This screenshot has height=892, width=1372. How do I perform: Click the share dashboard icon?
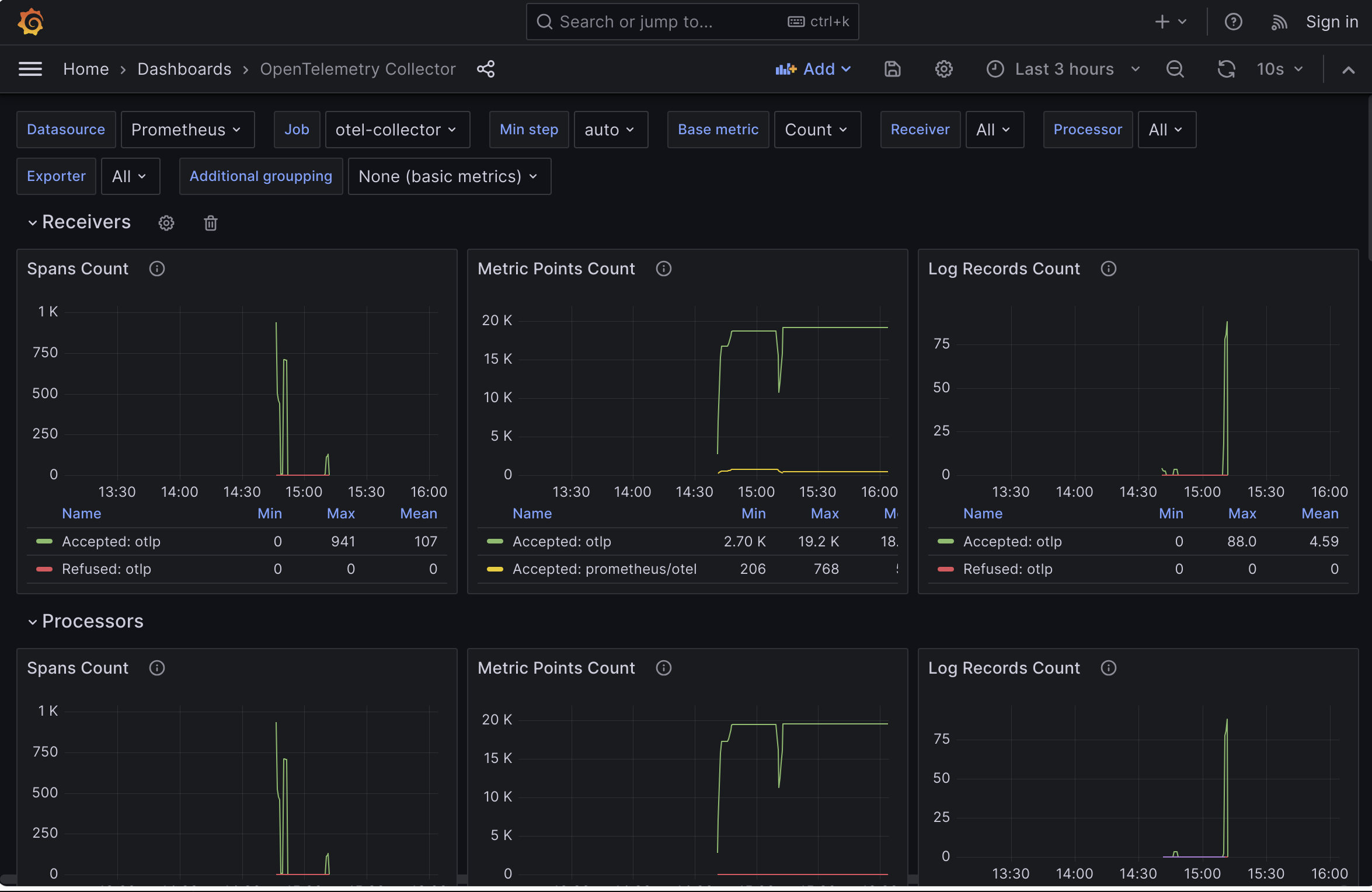(x=485, y=69)
